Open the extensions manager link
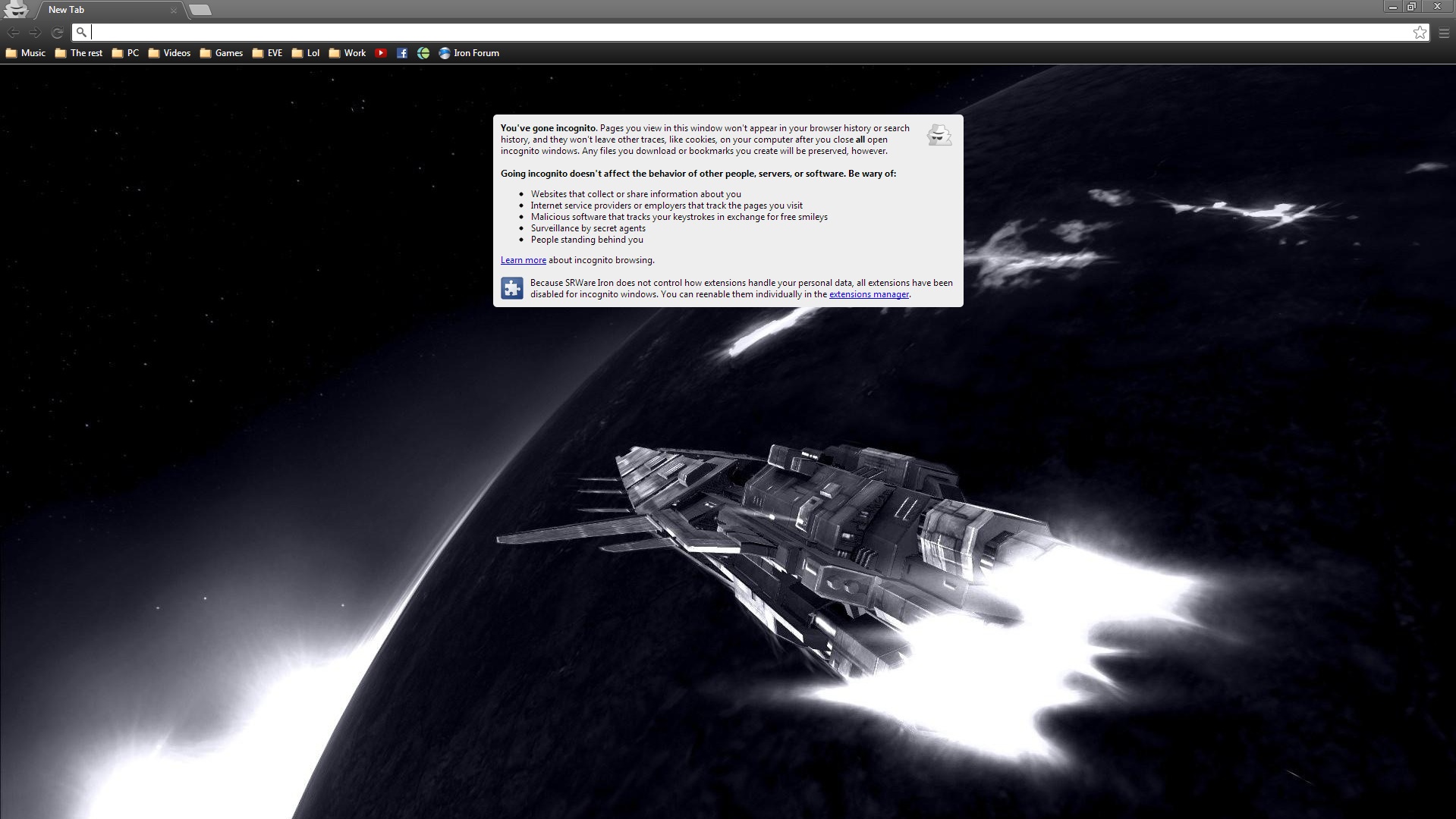This screenshot has width=1456, height=819. click(x=869, y=294)
